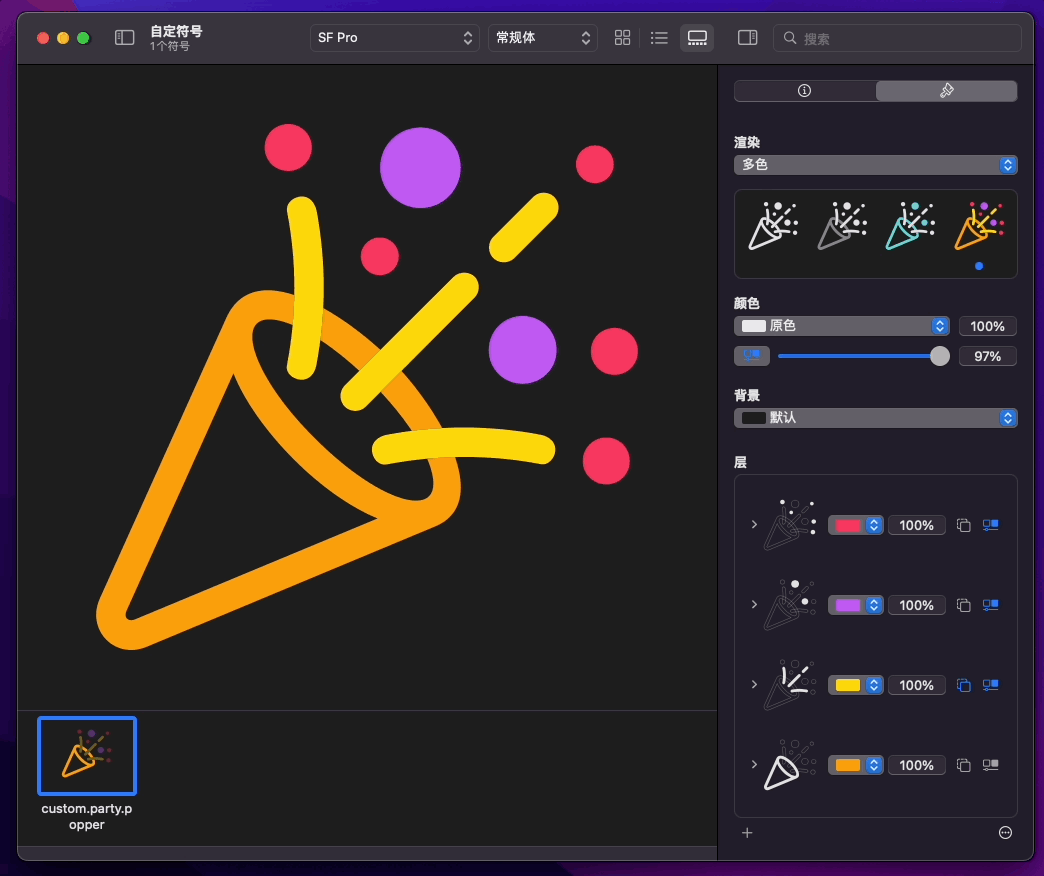Screen dimensions: 1044x876
Task: Switch to list view
Action: click(659, 38)
